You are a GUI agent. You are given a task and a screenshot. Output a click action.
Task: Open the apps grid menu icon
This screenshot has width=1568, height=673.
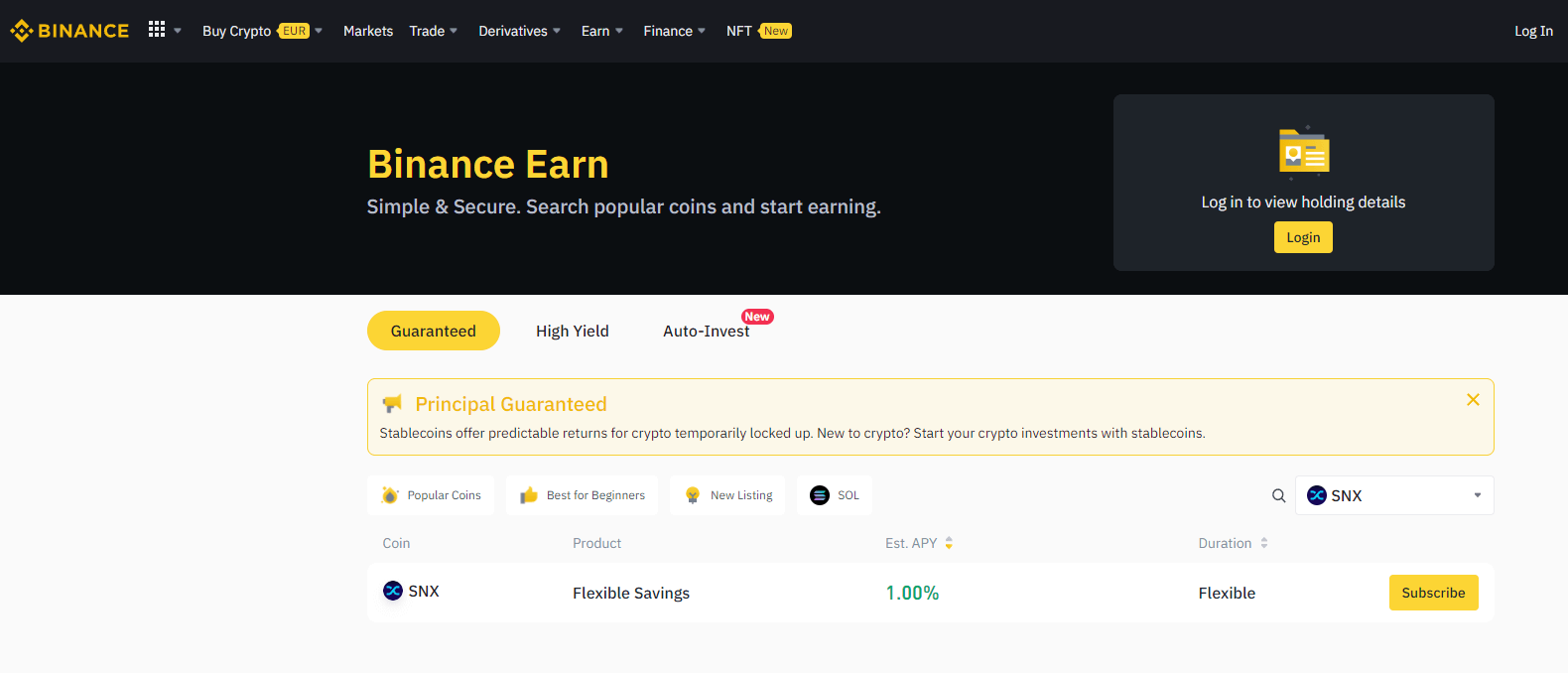click(157, 30)
